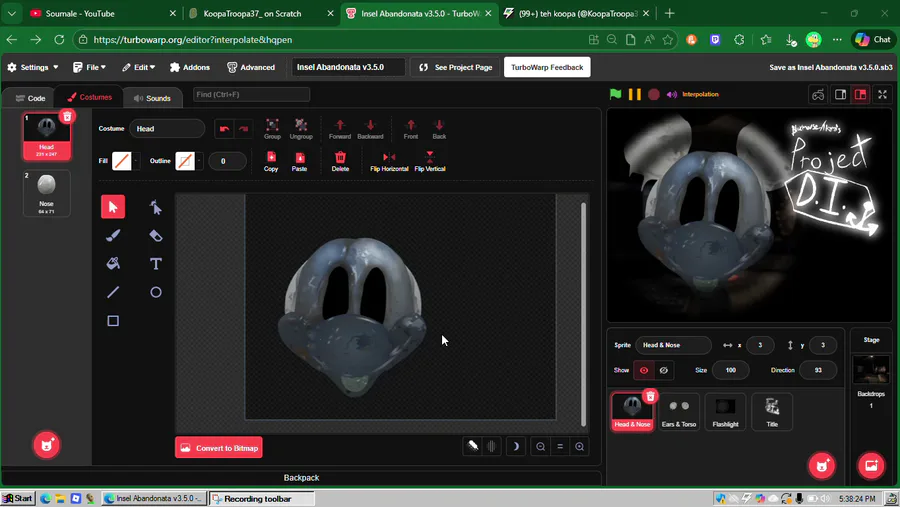Zoom out the paint canvas

tap(541, 447)
